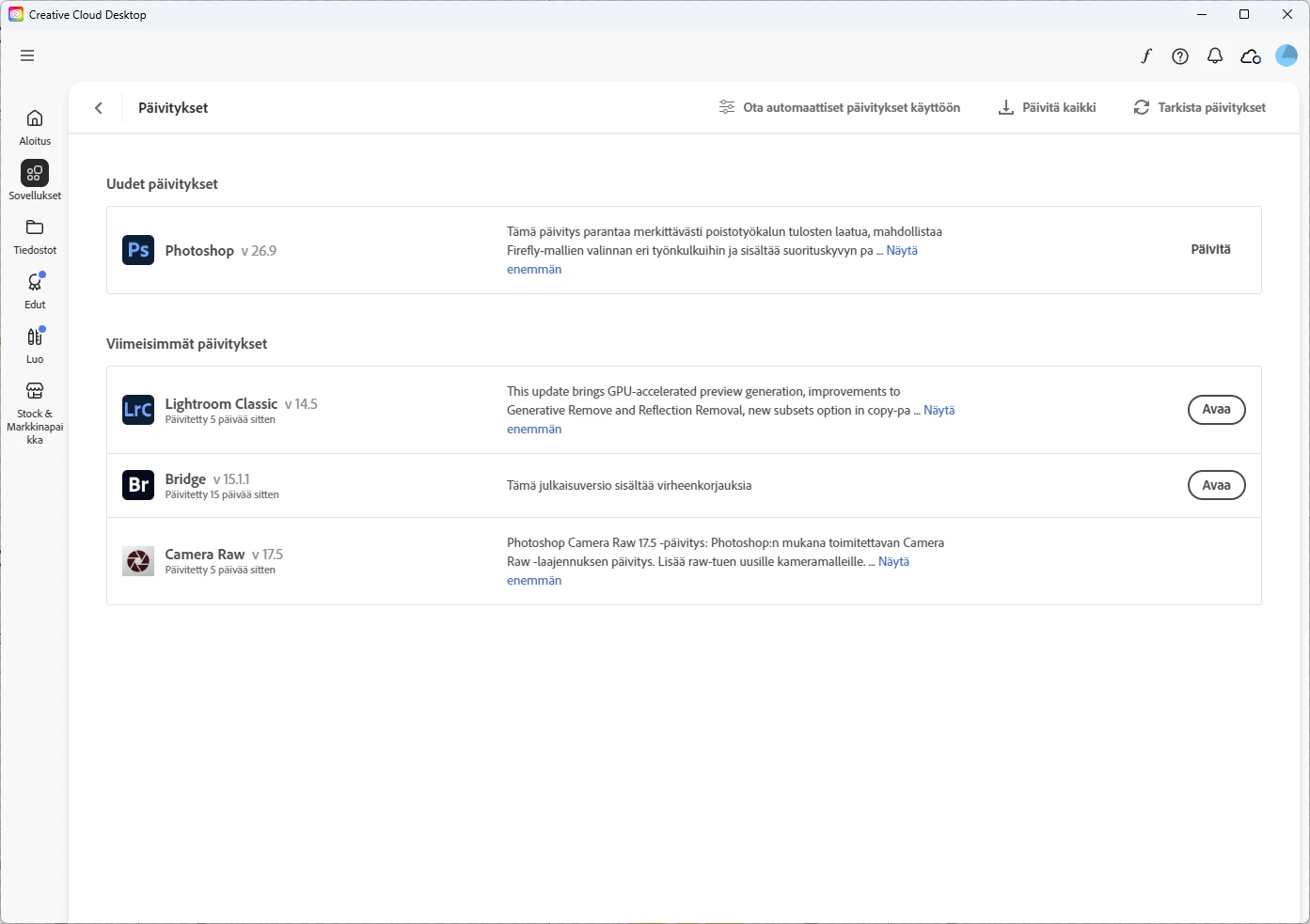
Task: Click Avaa for Bridge
Action: tap(1216, 485)
